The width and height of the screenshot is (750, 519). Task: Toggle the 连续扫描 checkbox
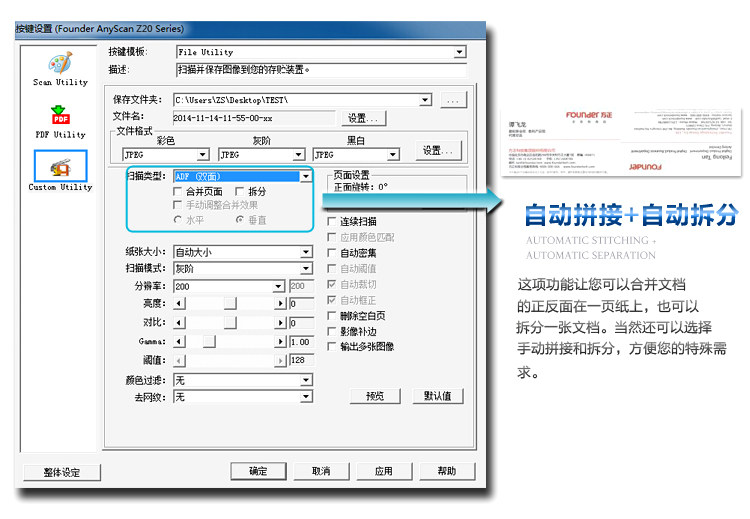click(331, 221)
